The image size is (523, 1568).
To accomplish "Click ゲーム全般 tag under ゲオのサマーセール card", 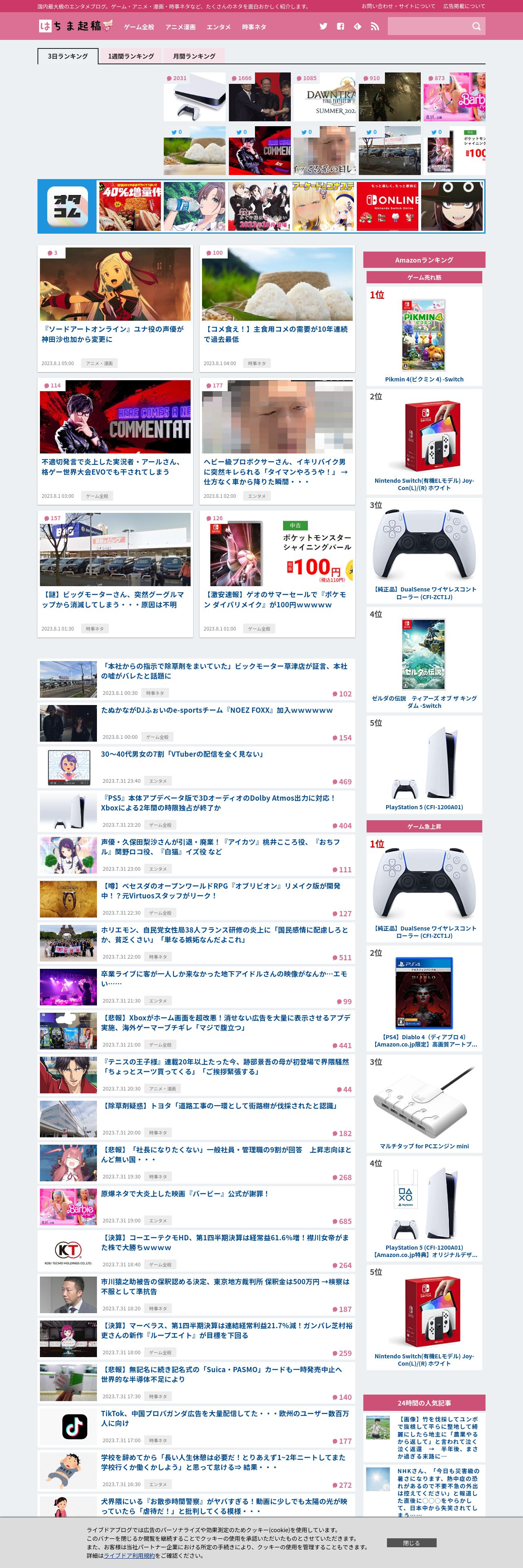I will (259, 629).
